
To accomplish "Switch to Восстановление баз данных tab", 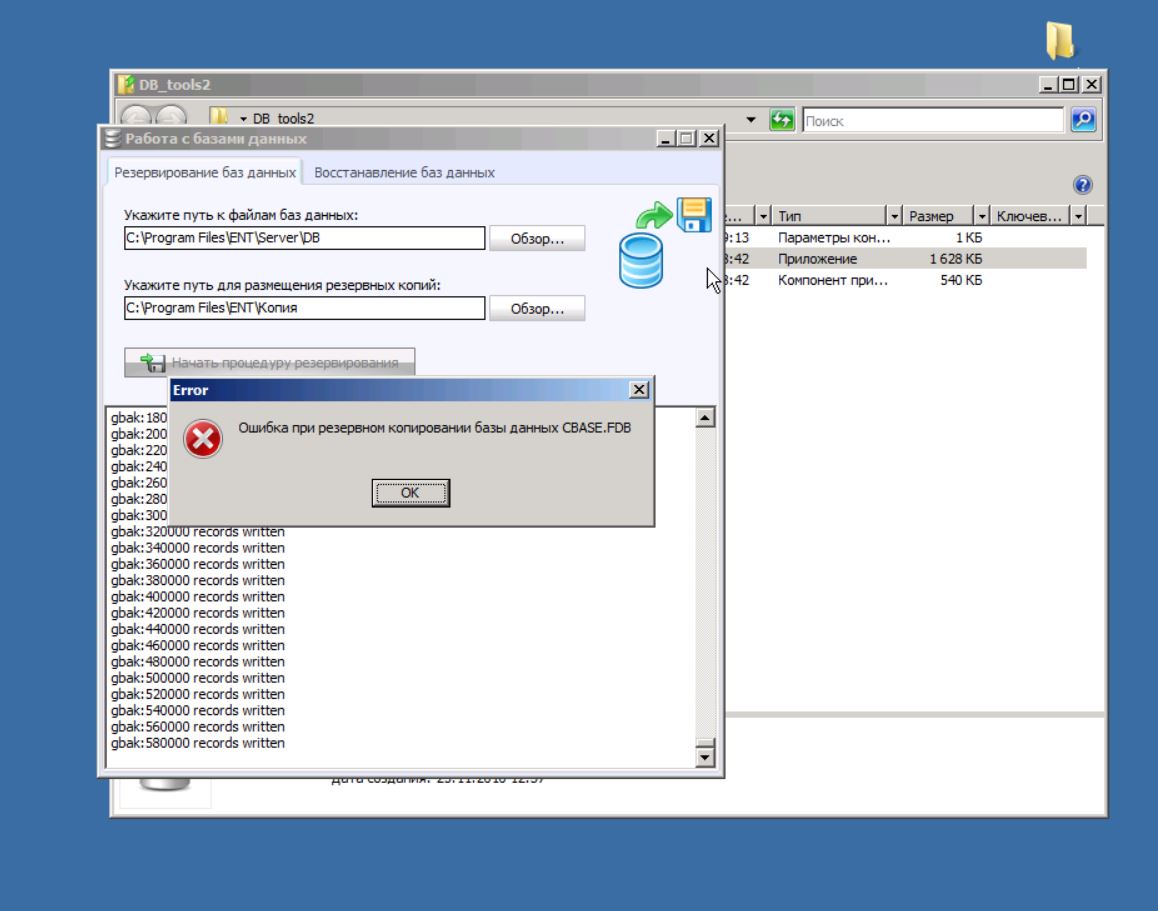I will click(404, 172).
